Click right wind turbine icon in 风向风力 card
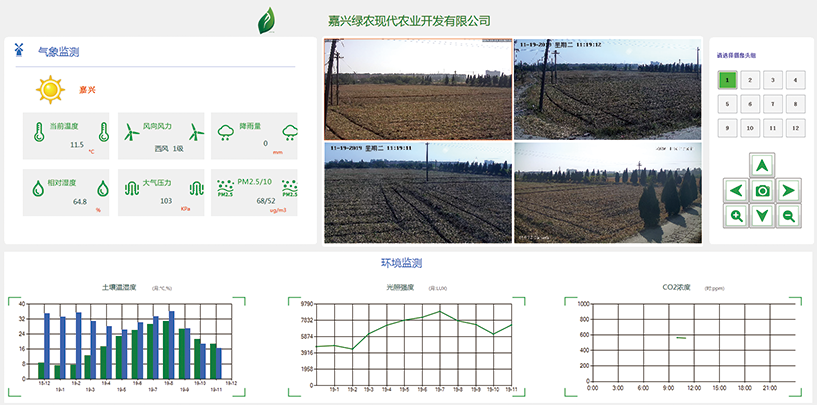Viewport: 817px width, 405px height. click(x=196, y=132)
